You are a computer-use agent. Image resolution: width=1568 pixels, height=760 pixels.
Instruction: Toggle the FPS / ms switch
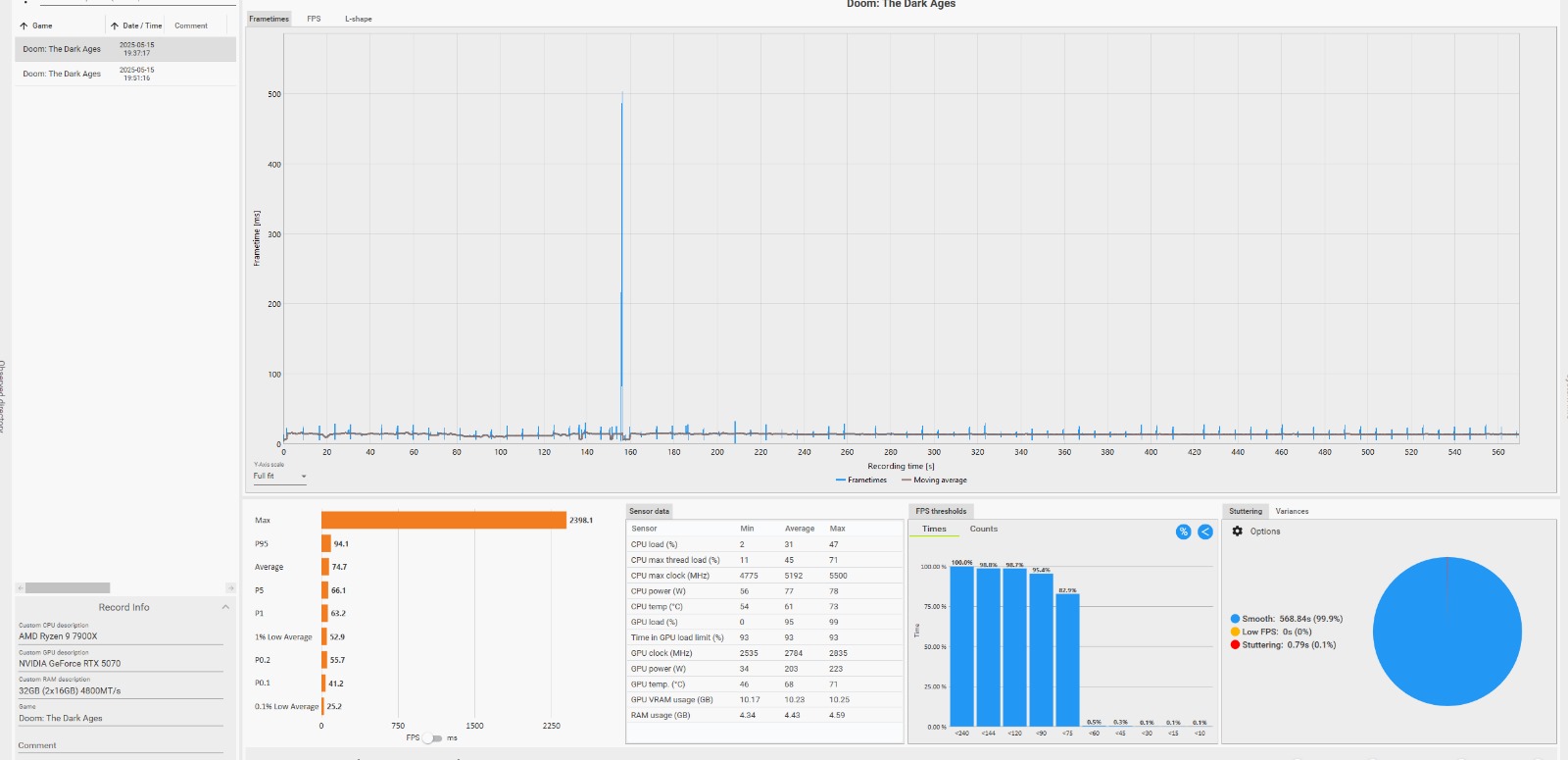pyautogui.click(x=432, y=738)
